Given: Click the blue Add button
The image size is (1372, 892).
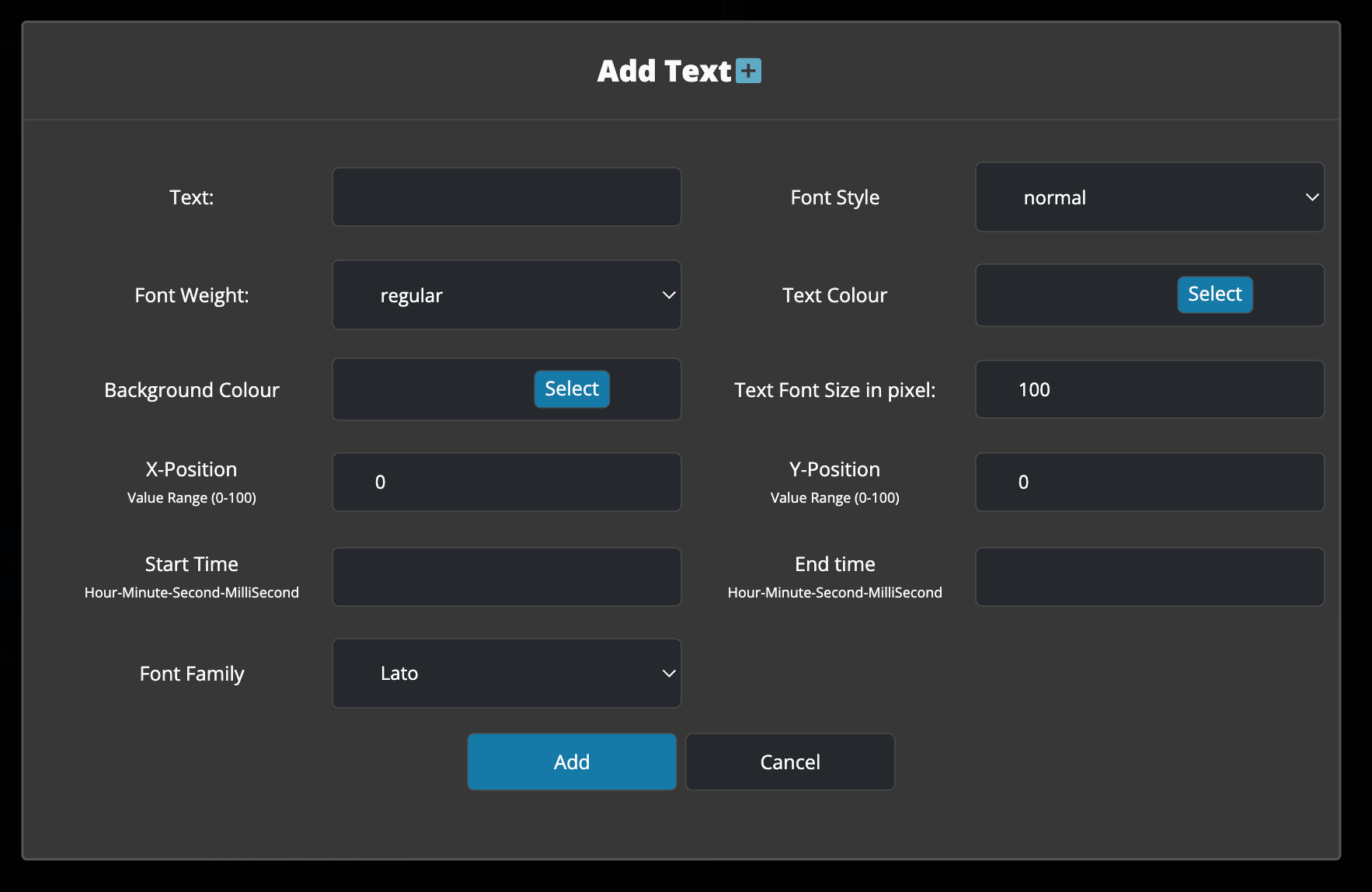Looking at the screenshot, I should (572, 762).
